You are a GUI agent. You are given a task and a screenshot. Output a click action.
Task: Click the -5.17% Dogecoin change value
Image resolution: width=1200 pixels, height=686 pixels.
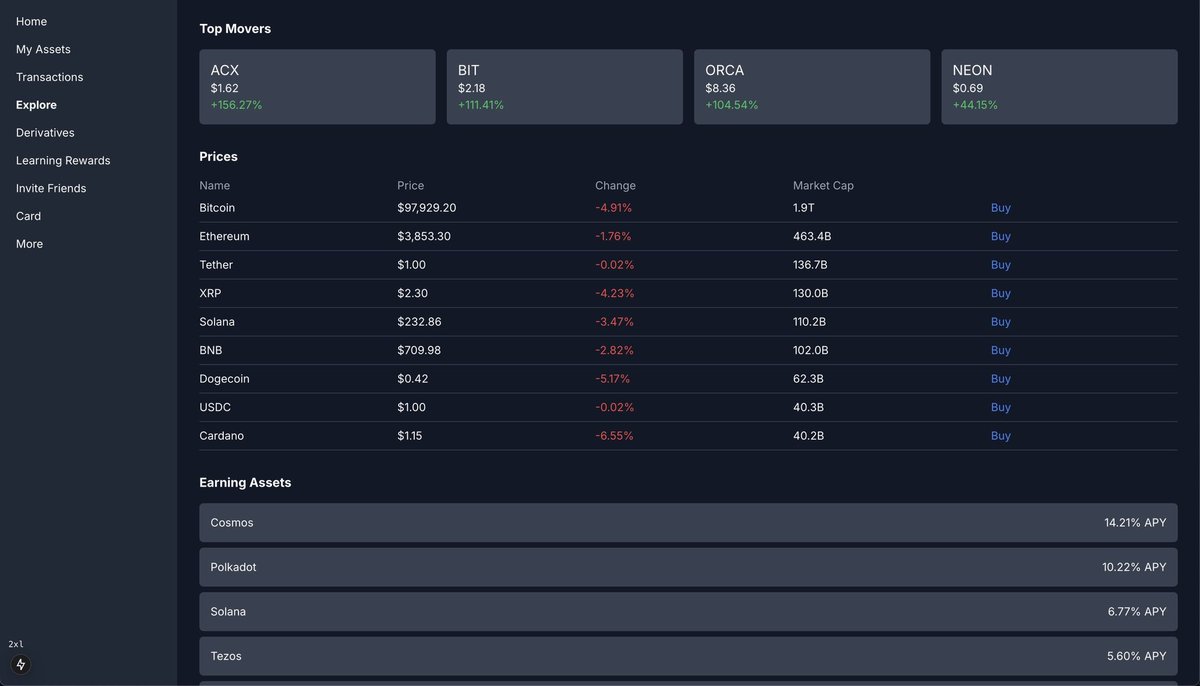point(612,379)
